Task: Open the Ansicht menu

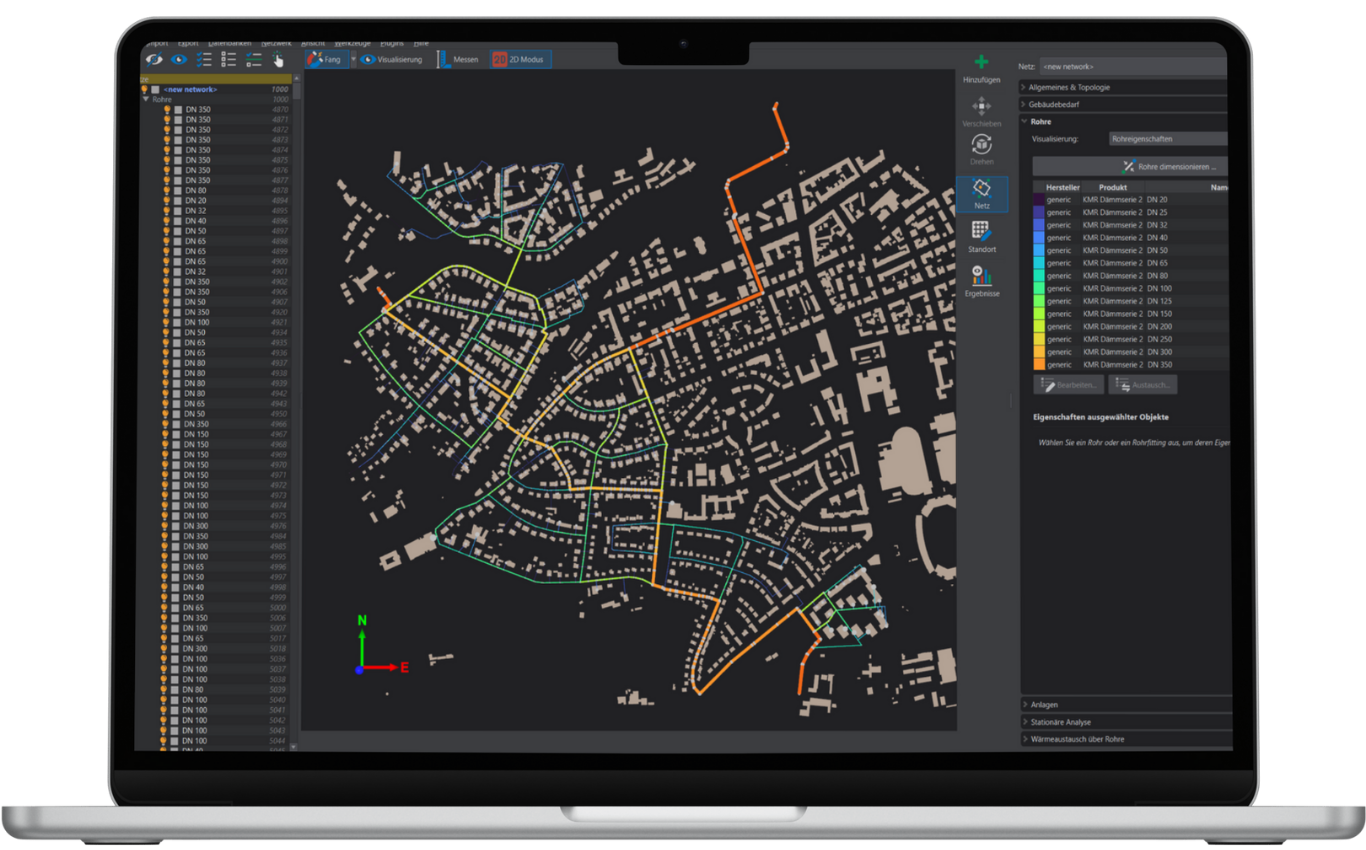Action: click(312, 43)
